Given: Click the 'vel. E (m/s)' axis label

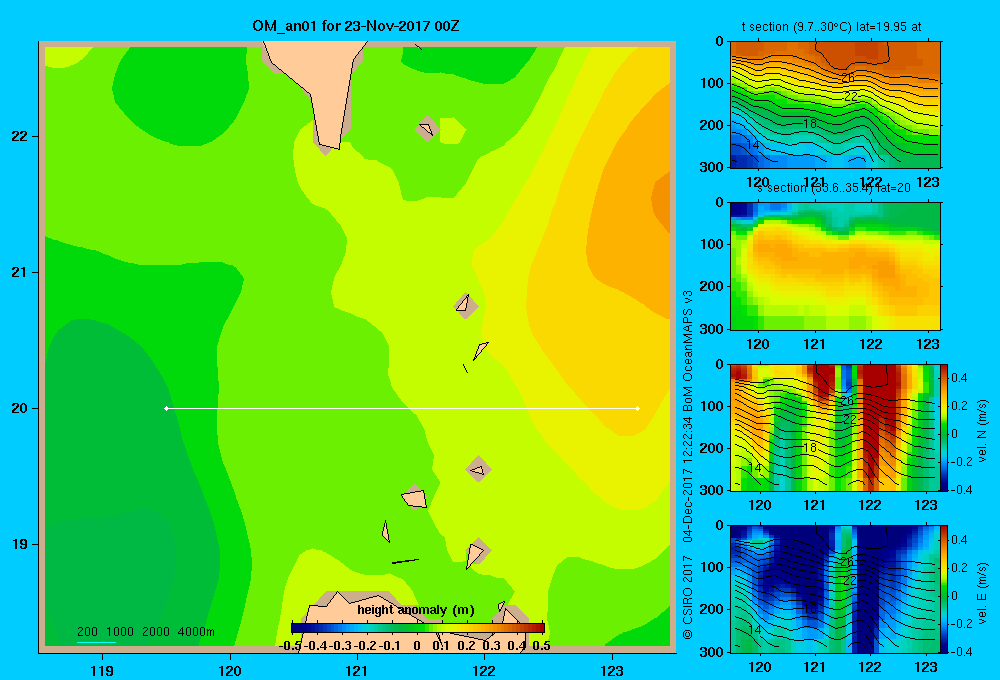Looking at the screenshot, I should 982,592.
